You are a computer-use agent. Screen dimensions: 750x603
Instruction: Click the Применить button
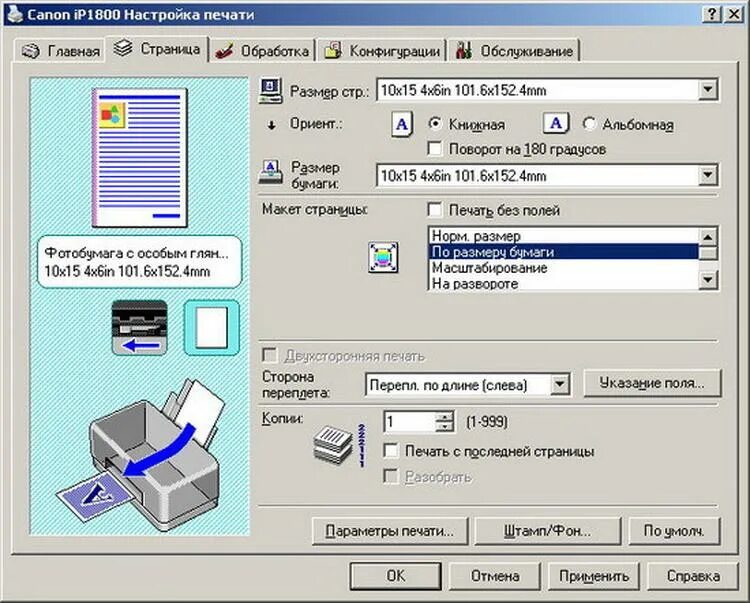click(594, 576)
